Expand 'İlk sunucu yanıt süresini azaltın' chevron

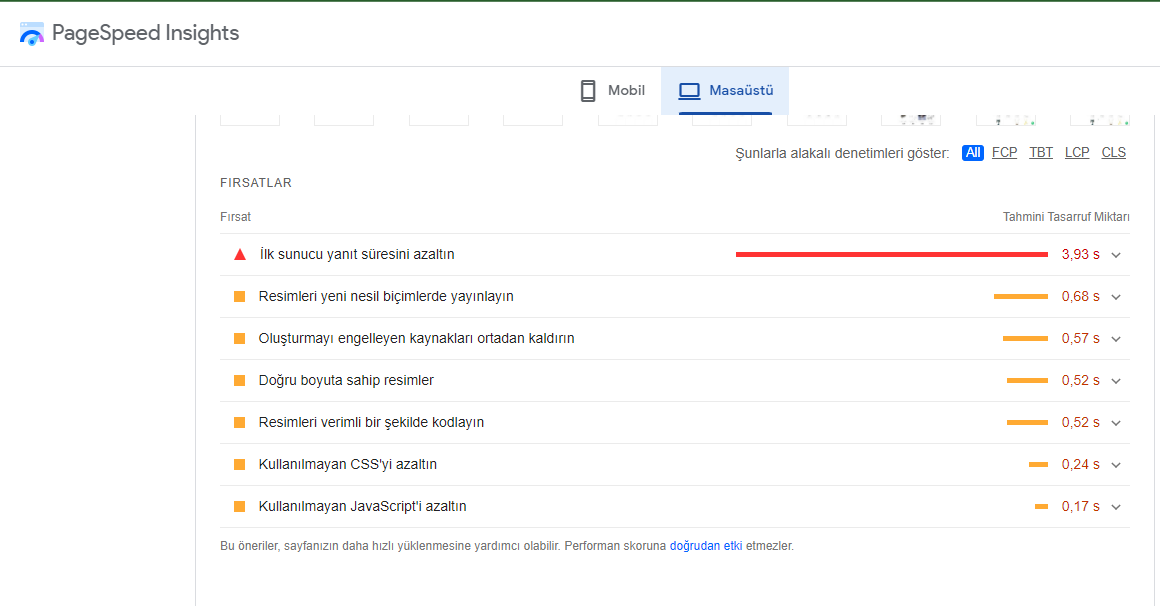tap(1116, 255)
